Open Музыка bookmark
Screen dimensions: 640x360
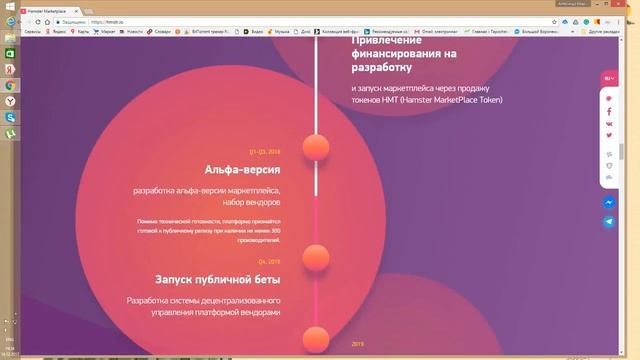(x=278, y=31)
